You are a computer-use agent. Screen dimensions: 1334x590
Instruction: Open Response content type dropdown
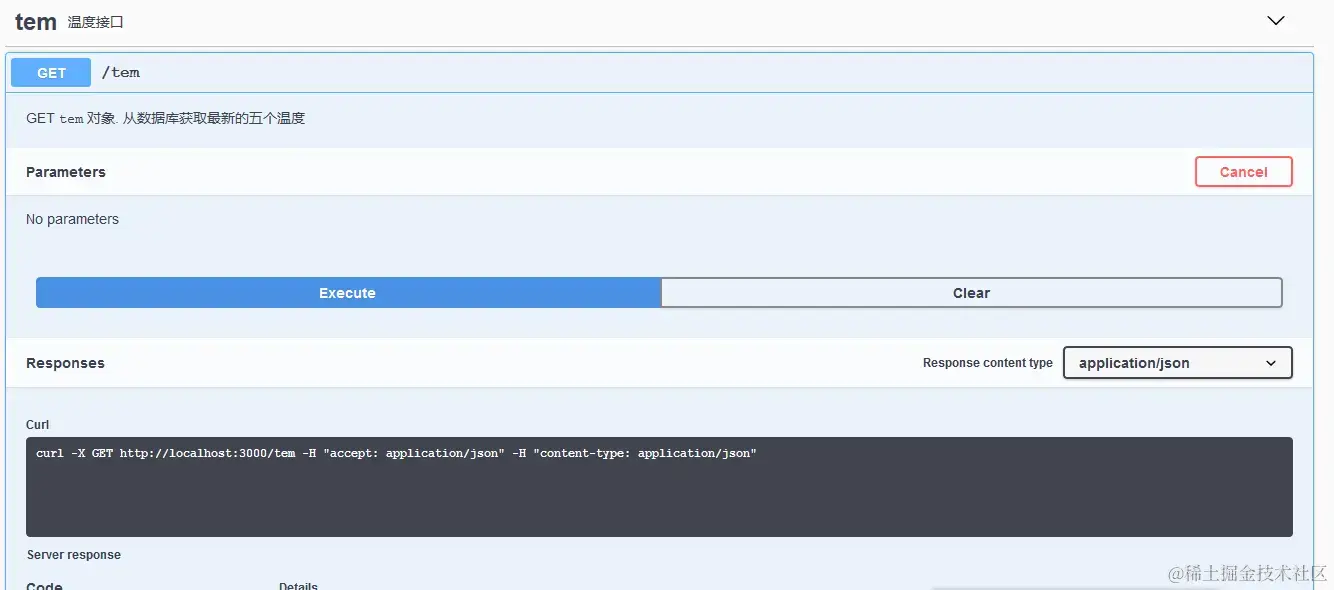1177,363
